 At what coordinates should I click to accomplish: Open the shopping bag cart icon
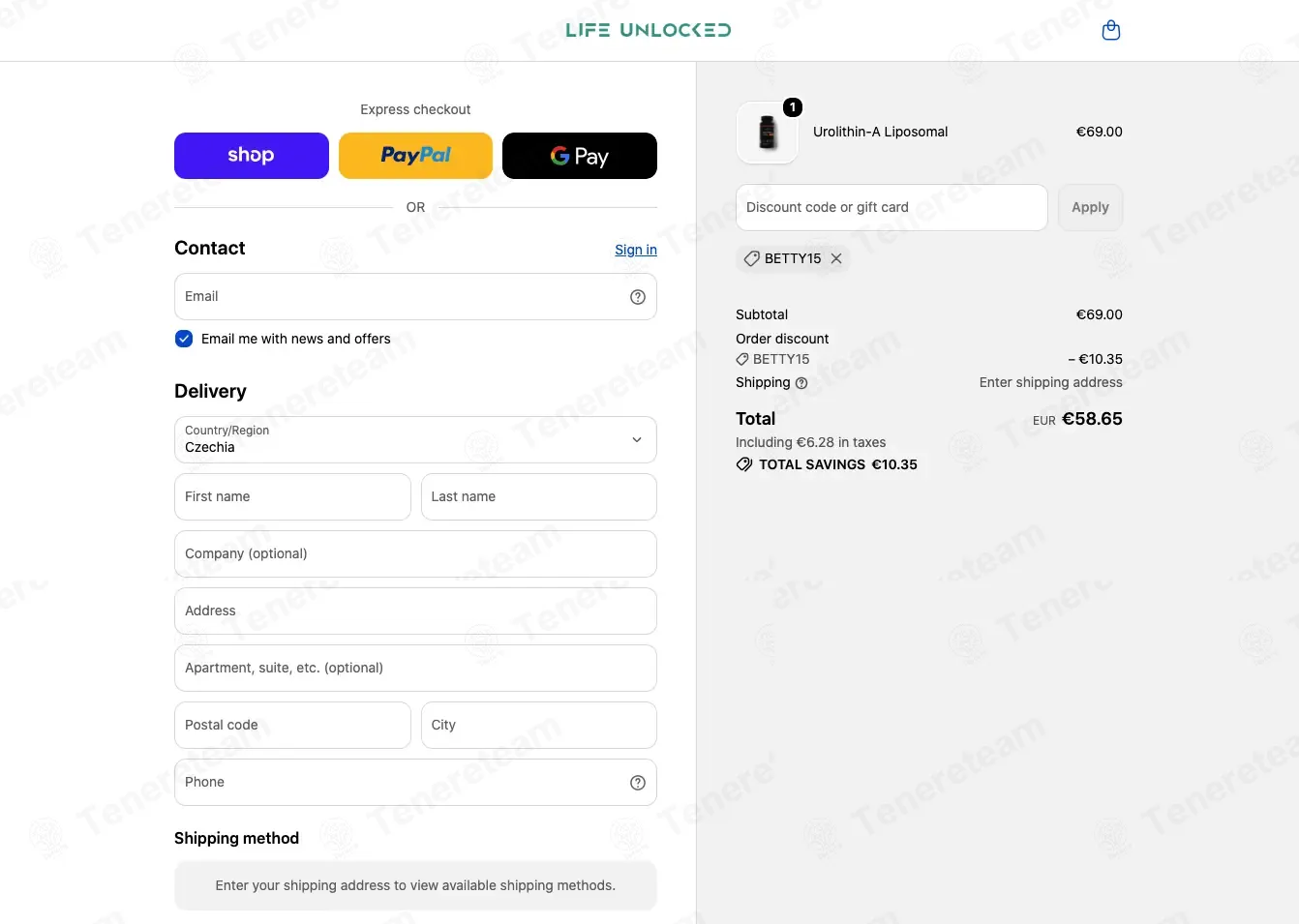(x=1111, y=31)
